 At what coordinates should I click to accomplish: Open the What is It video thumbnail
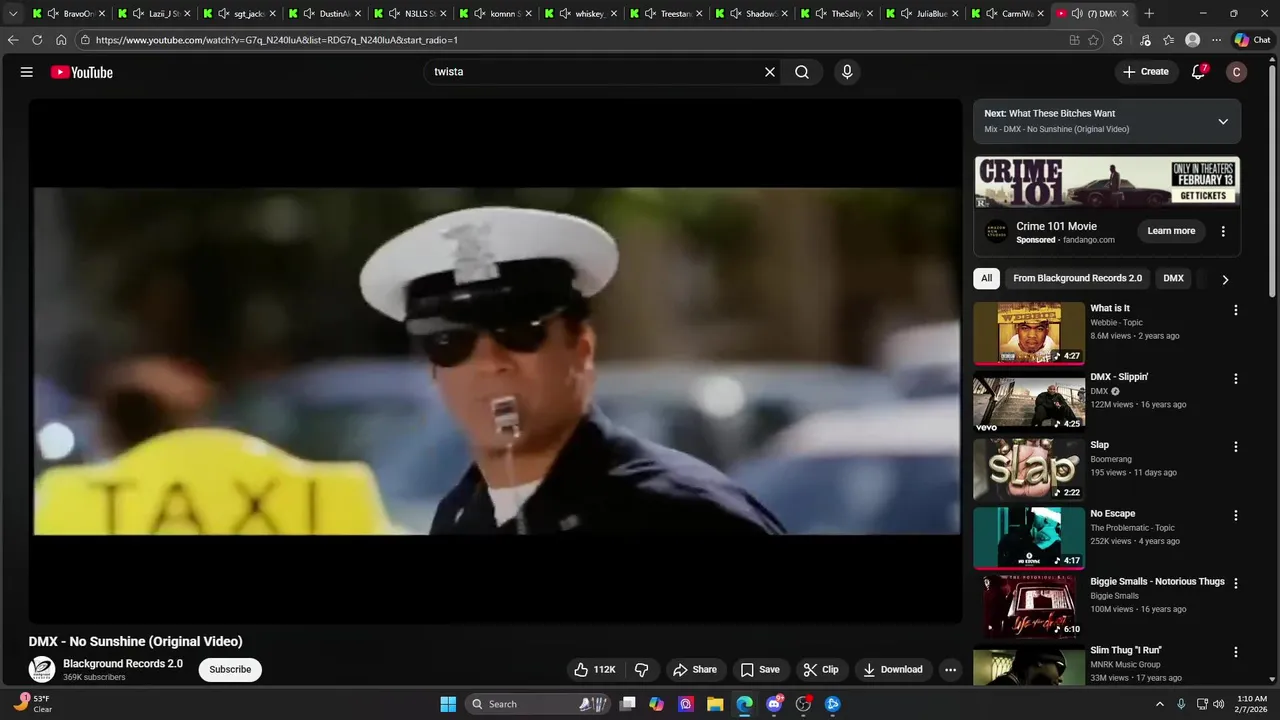[x=1029, y=333]
